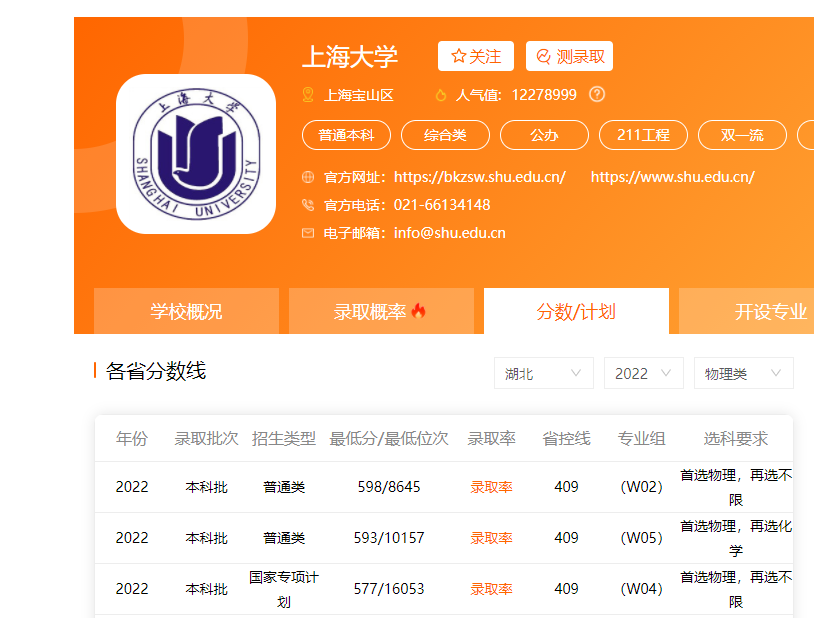Image resolution: width=814 pixels, height=618 pixels.
Task: Click the 上海大学 university title
Action: point(350,57)
